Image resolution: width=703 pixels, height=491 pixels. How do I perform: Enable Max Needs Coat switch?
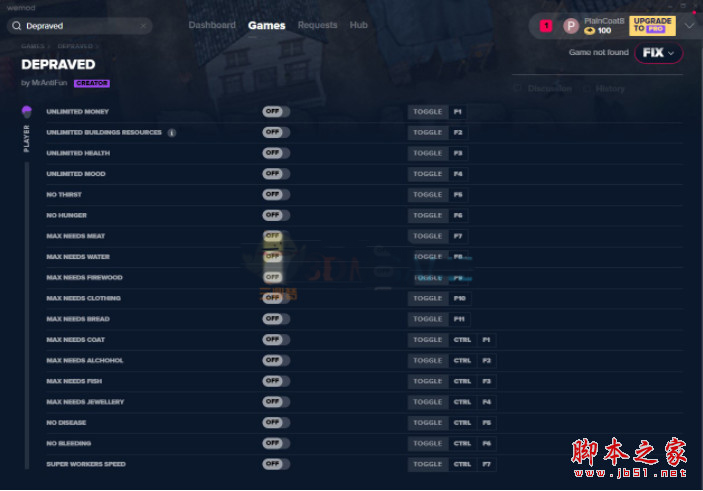[x=276, y=339]
